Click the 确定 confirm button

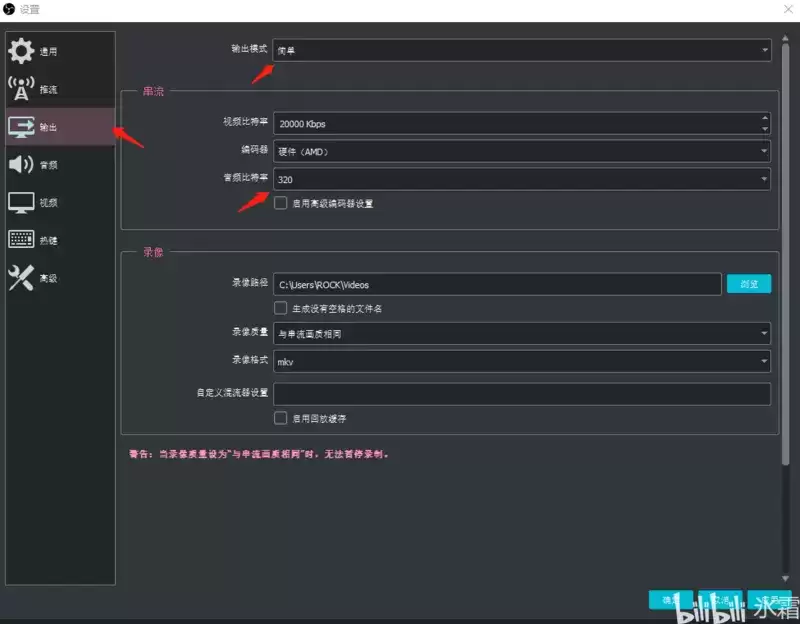click(670, 600)
